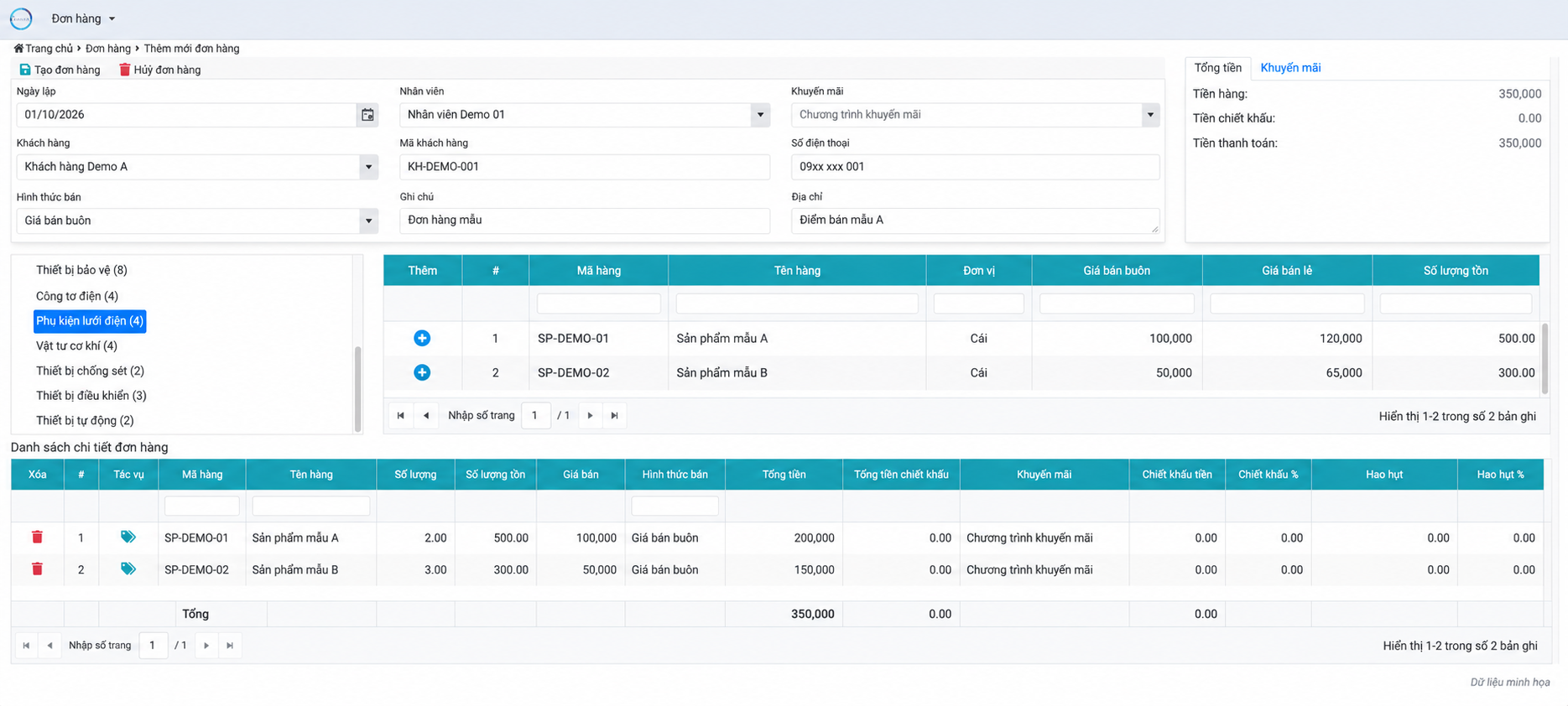Select category Thiết bị điều khiển (3)
The width and height of the screenshot is (1568, 706).
click(91, 396)
